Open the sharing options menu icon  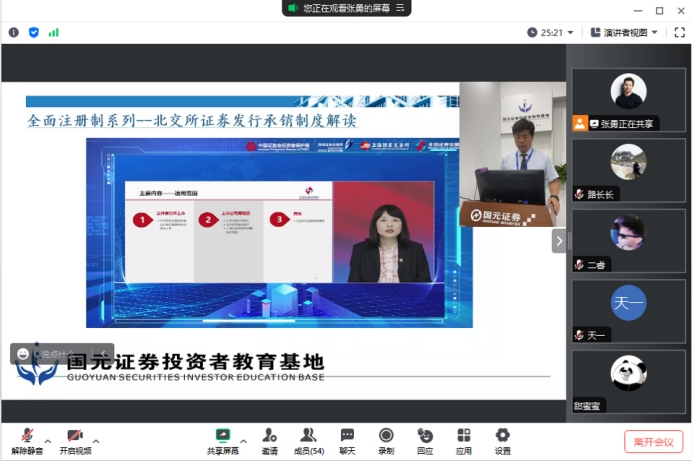click(x=400, y=8)
